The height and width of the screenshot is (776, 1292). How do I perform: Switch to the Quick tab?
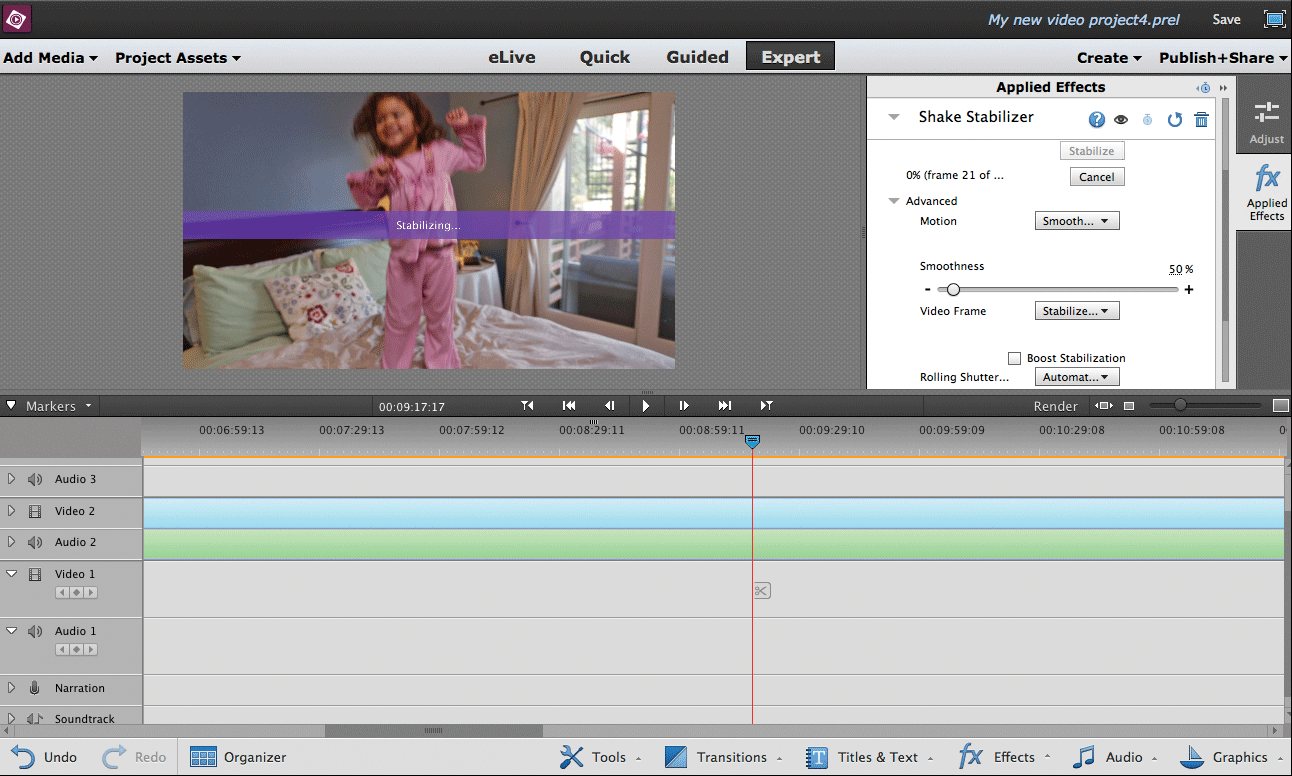coord(605,57)
